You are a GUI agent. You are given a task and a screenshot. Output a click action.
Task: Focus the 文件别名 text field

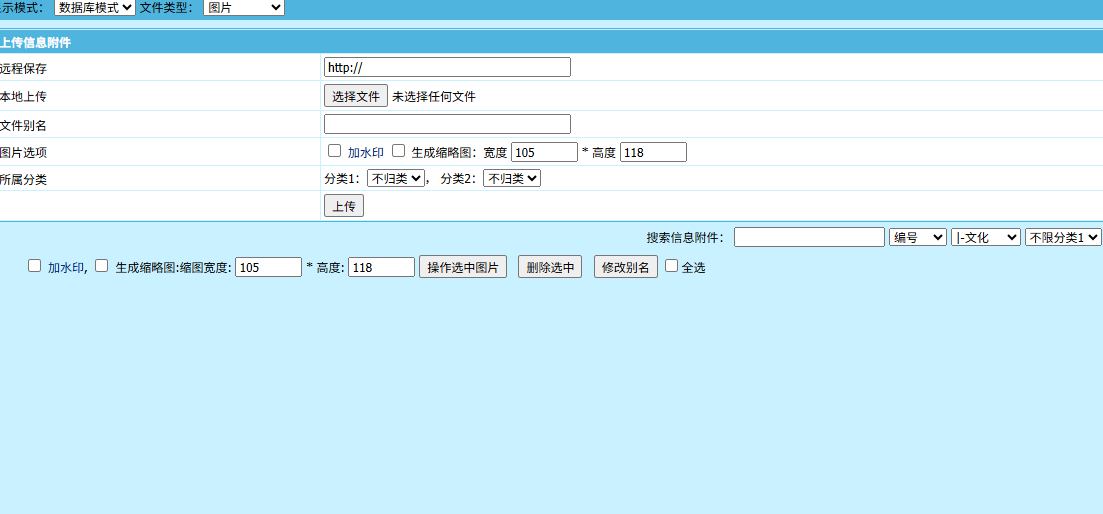click(x=447, y=124)
